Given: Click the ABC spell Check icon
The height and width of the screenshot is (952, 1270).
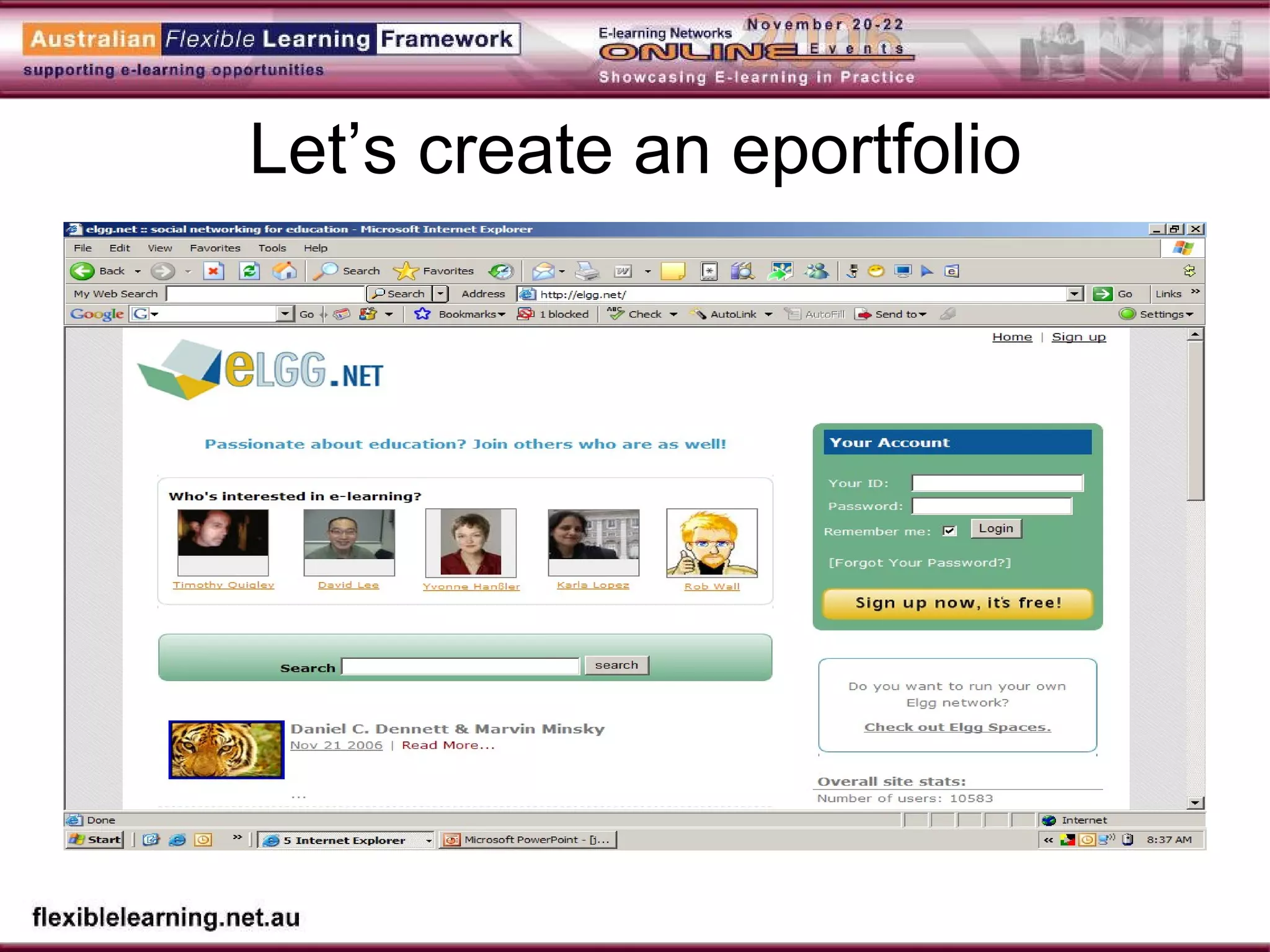Looking at the screenshot, I should pos(615,314).
